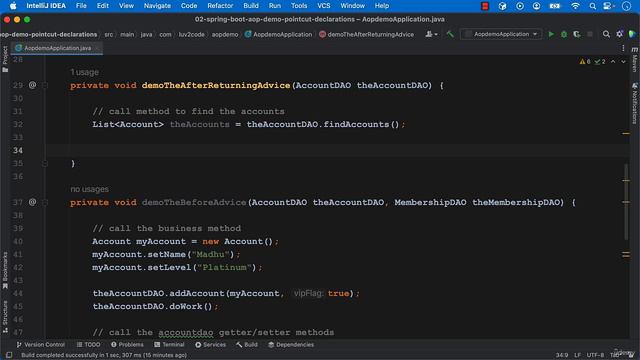
Task: Collapse demoTheBeforeAdvice method fold on line 37
Action: [x=45, y=202]
